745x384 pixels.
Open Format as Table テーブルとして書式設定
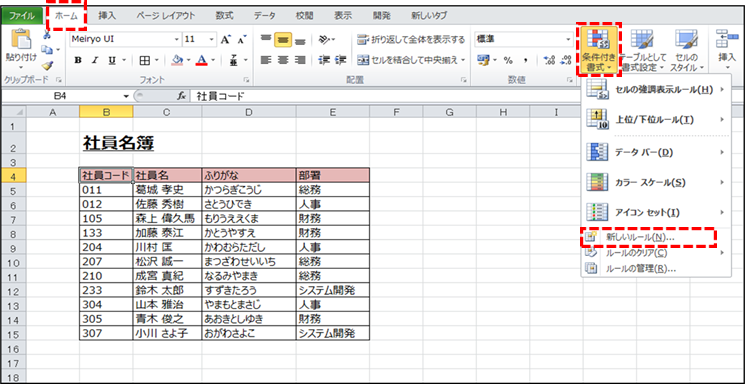tap(642, 49)
